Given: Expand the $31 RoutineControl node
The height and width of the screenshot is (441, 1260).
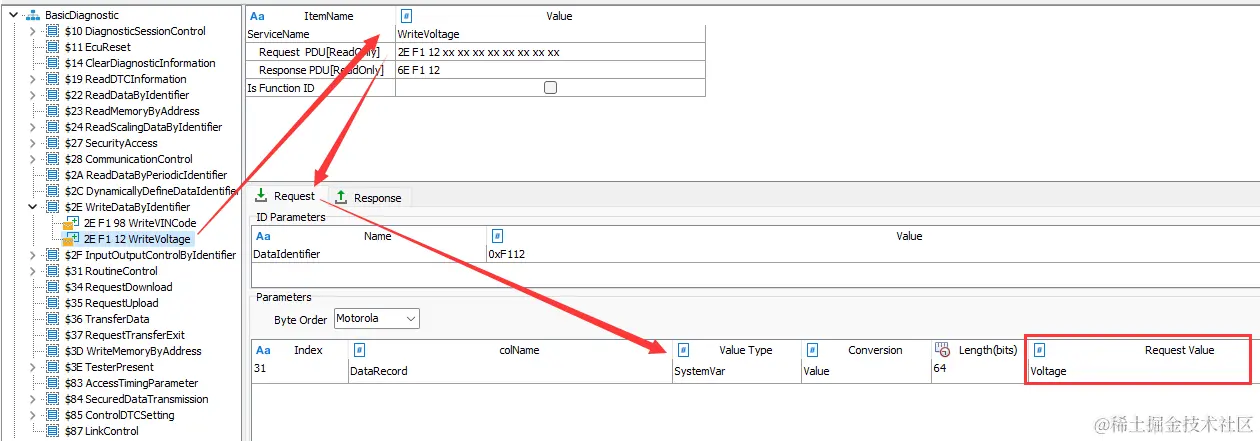Looking at the screenshot, I should [32, 271].
